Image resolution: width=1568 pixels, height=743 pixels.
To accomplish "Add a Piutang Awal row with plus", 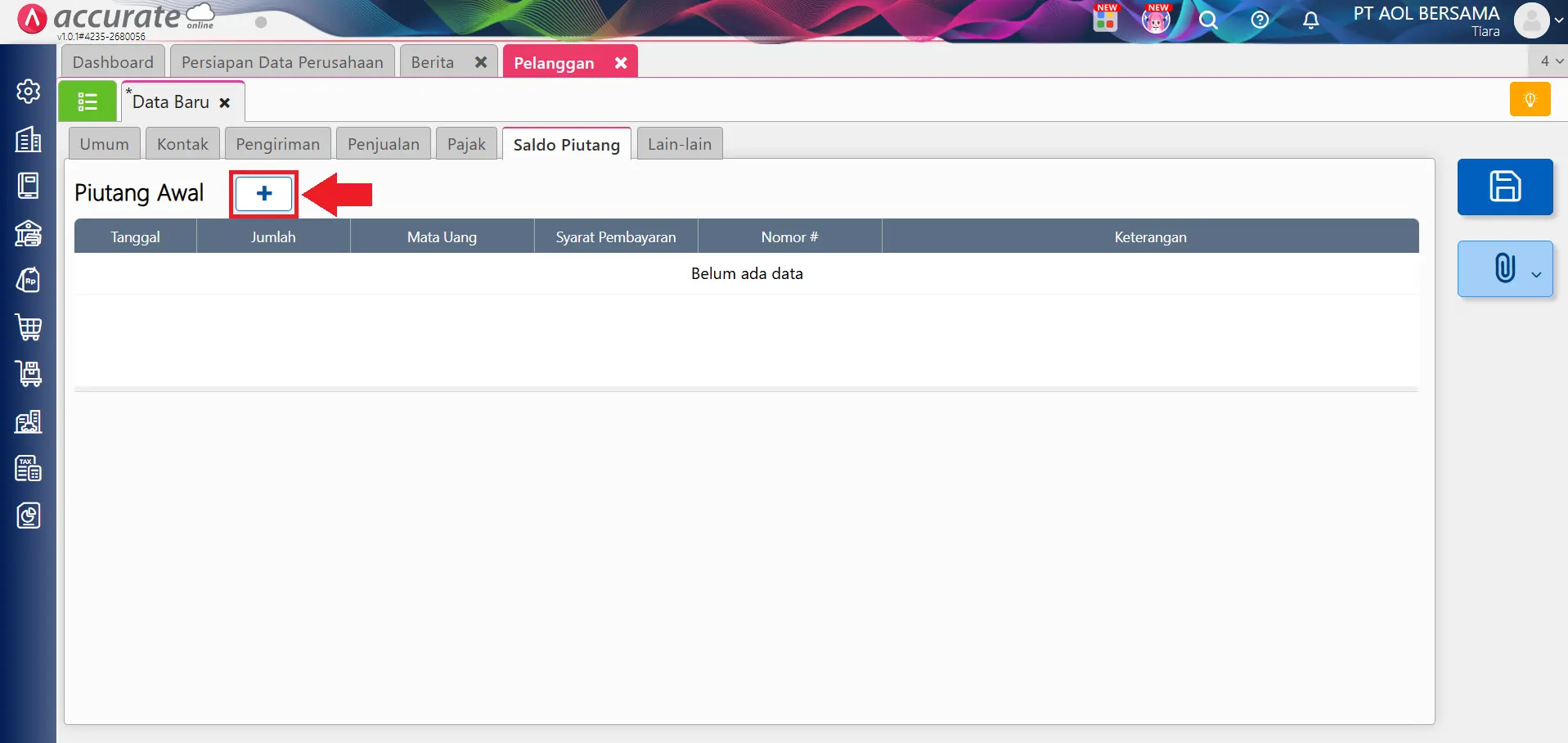I will [263, 194].
